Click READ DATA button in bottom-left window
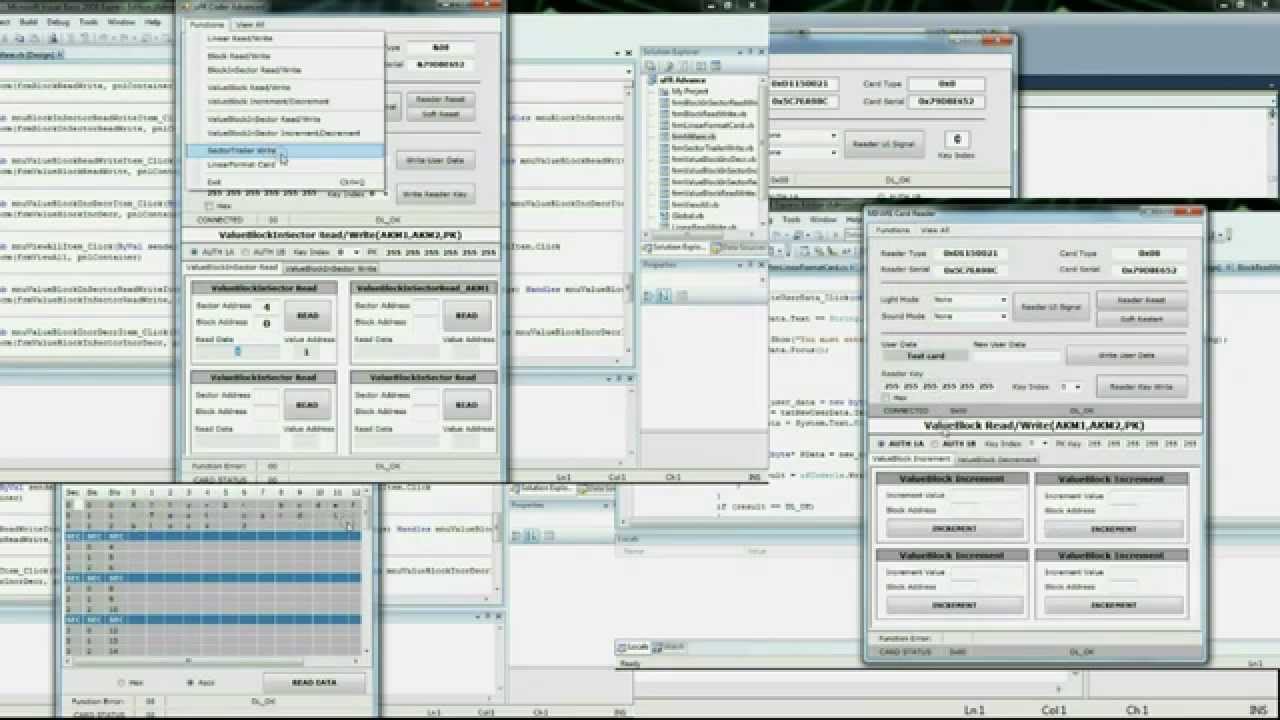This screenshot has width=1280, height=720. click(x=314, y=682)
